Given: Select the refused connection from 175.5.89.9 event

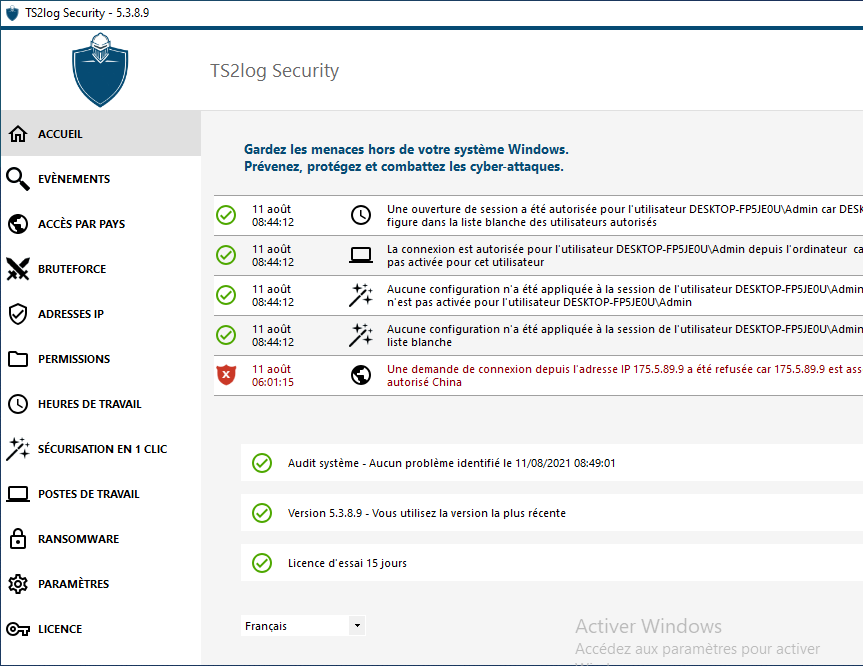Looking at the screenshot, I should click(538, 375).
